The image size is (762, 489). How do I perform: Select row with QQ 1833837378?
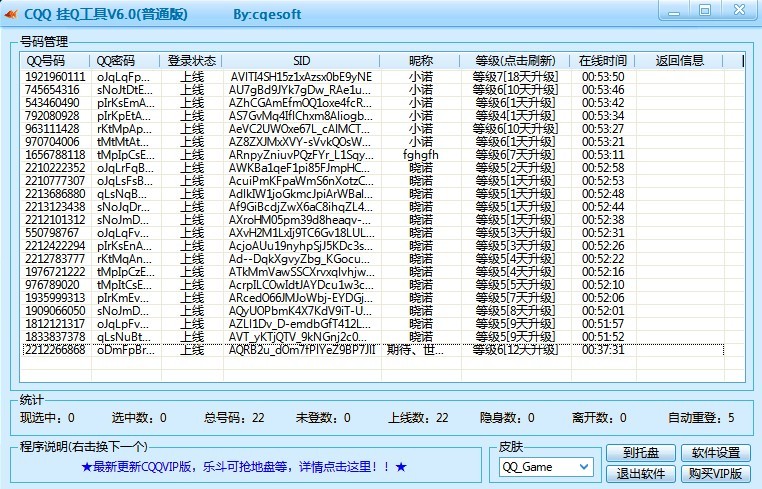click(x=373, y=337)
